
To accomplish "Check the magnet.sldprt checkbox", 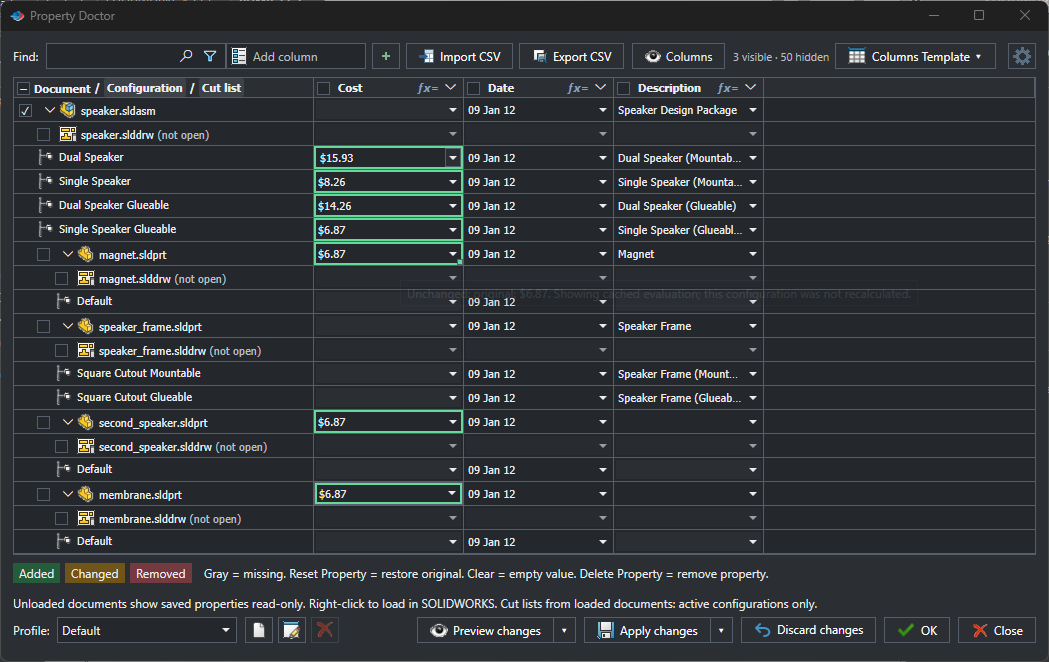I will [43, 254].
